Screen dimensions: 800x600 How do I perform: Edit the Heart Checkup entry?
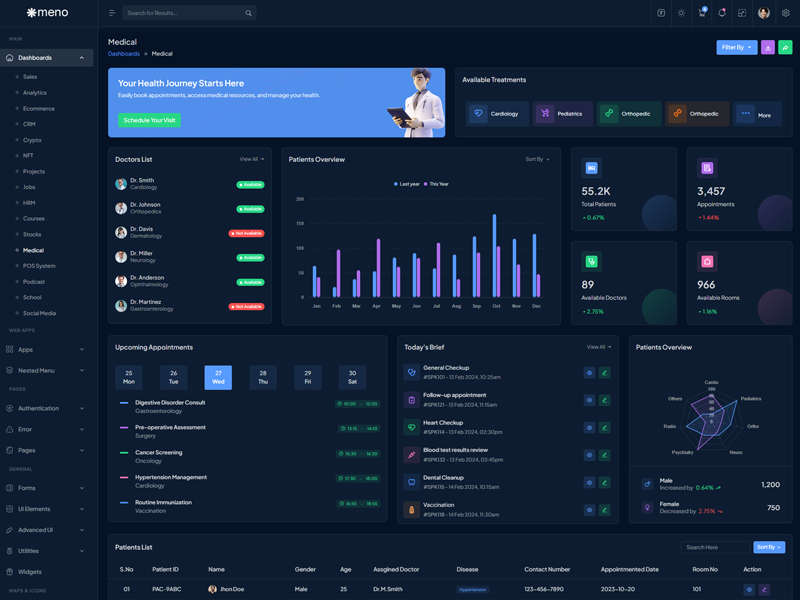pyautogui.click(x=604, y=427)
